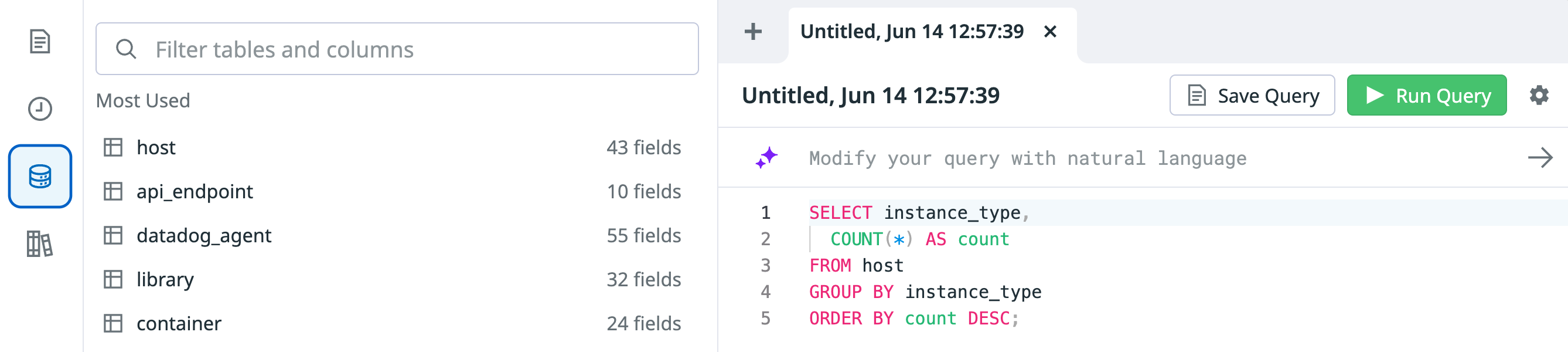Expand the library table

coord(392,279)
